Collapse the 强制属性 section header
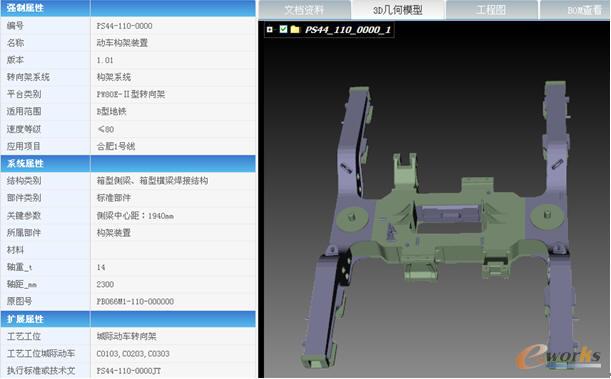 click(x=128, y=8)
